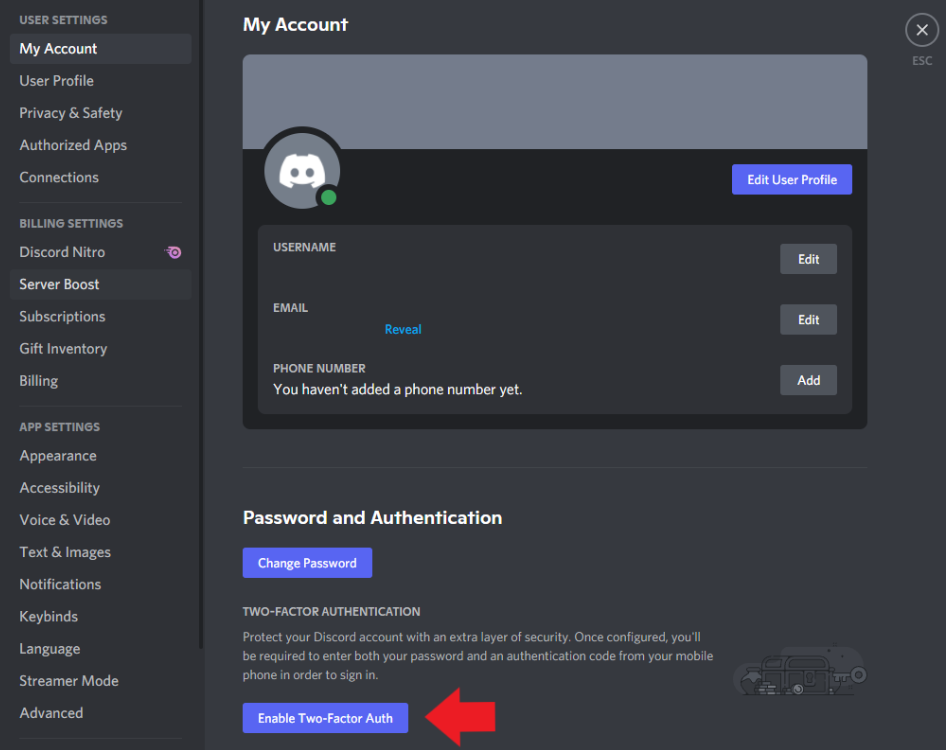Click the sidebar scrollbar
Screen dimensions: 946x750
201,324
